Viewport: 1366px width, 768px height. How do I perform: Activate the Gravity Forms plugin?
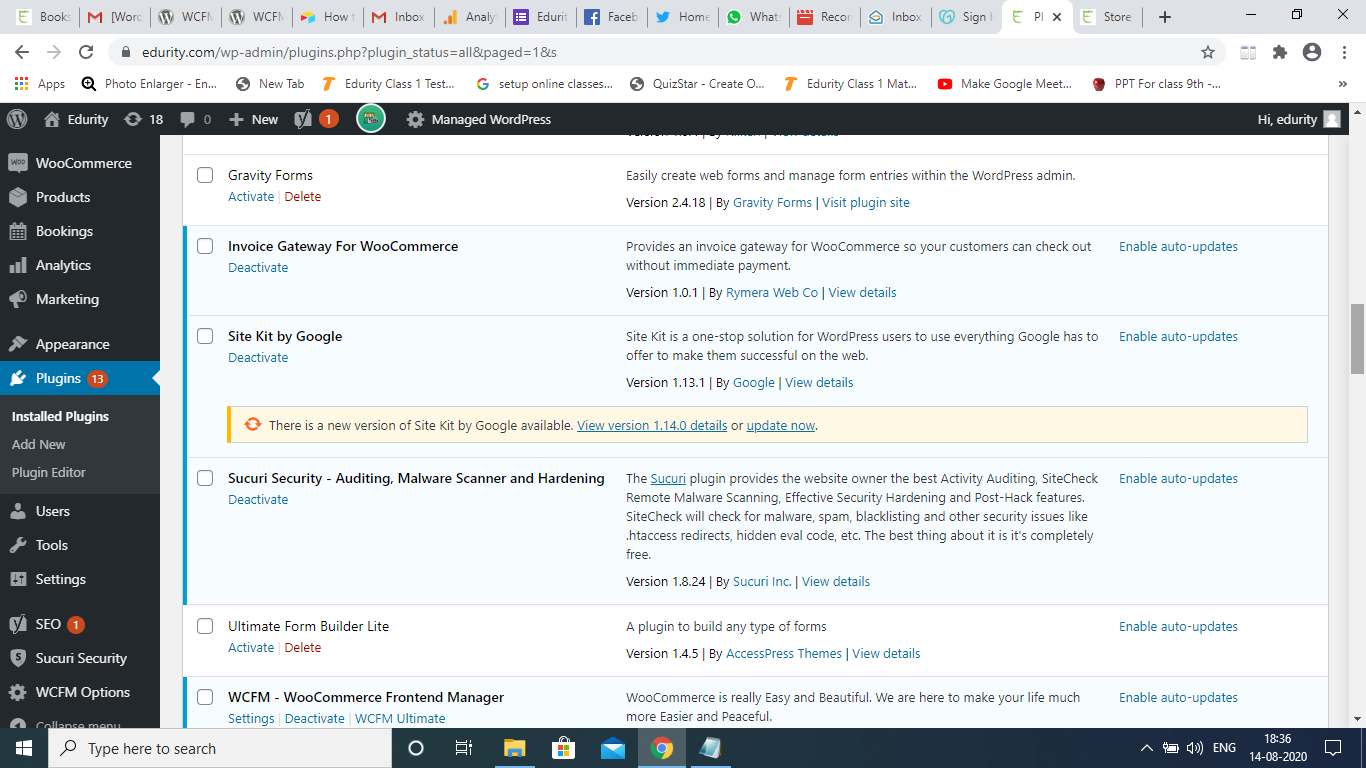pyautogui.click(x=251, y=197)
